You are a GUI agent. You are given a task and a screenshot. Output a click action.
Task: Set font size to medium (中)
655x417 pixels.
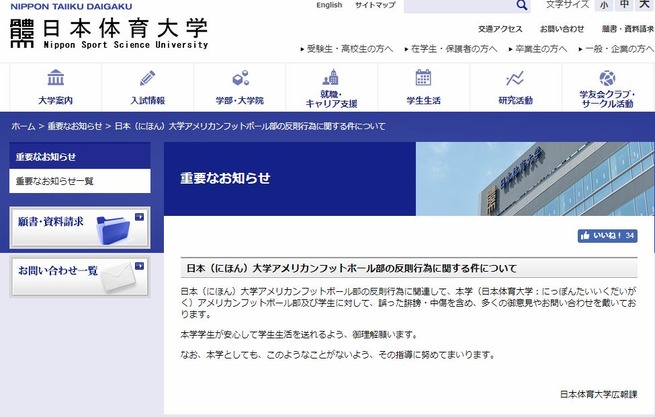click(624, 5)
